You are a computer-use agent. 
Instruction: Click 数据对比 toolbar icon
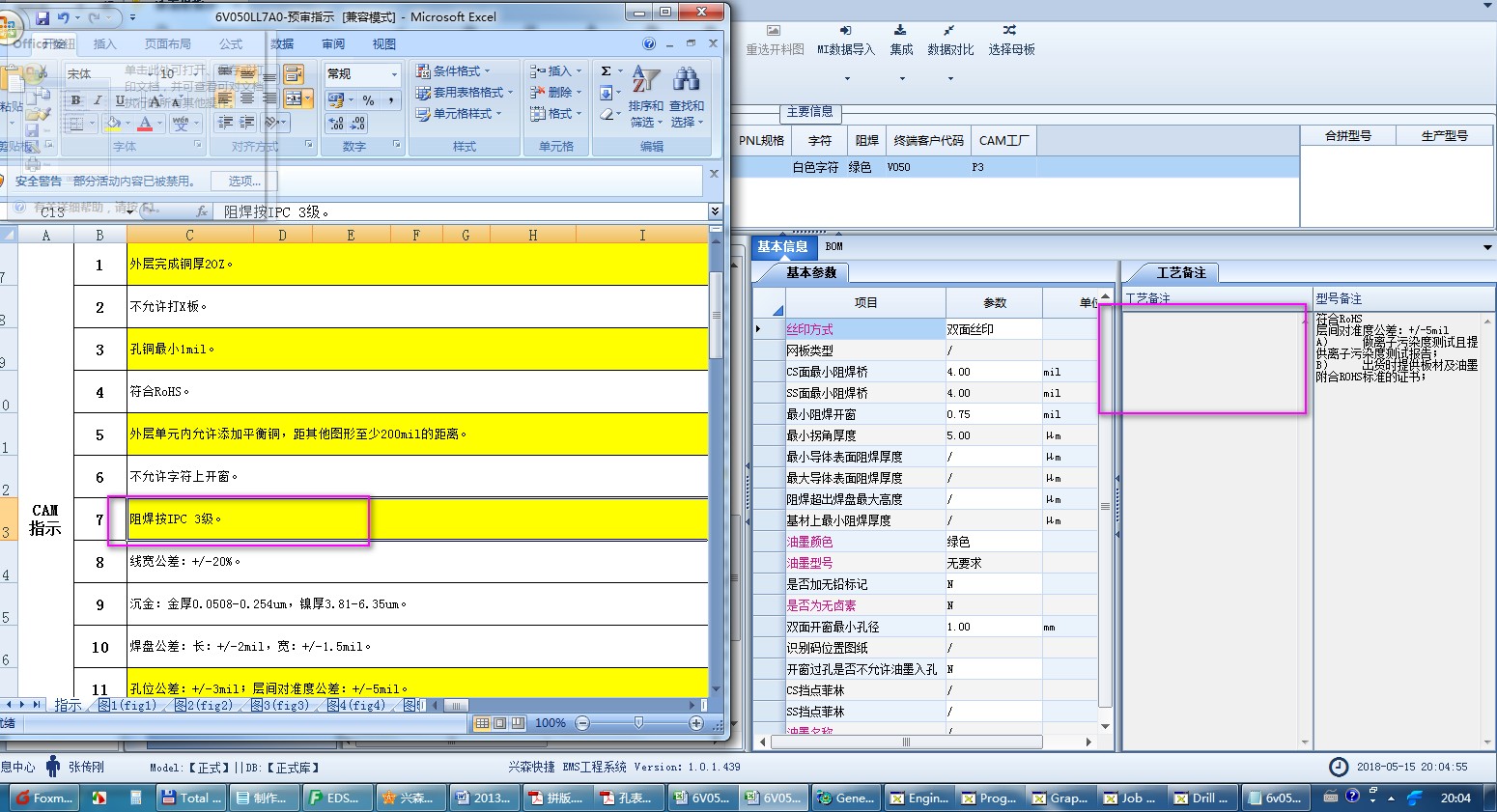pyautogui.click(x=950, y=42)
